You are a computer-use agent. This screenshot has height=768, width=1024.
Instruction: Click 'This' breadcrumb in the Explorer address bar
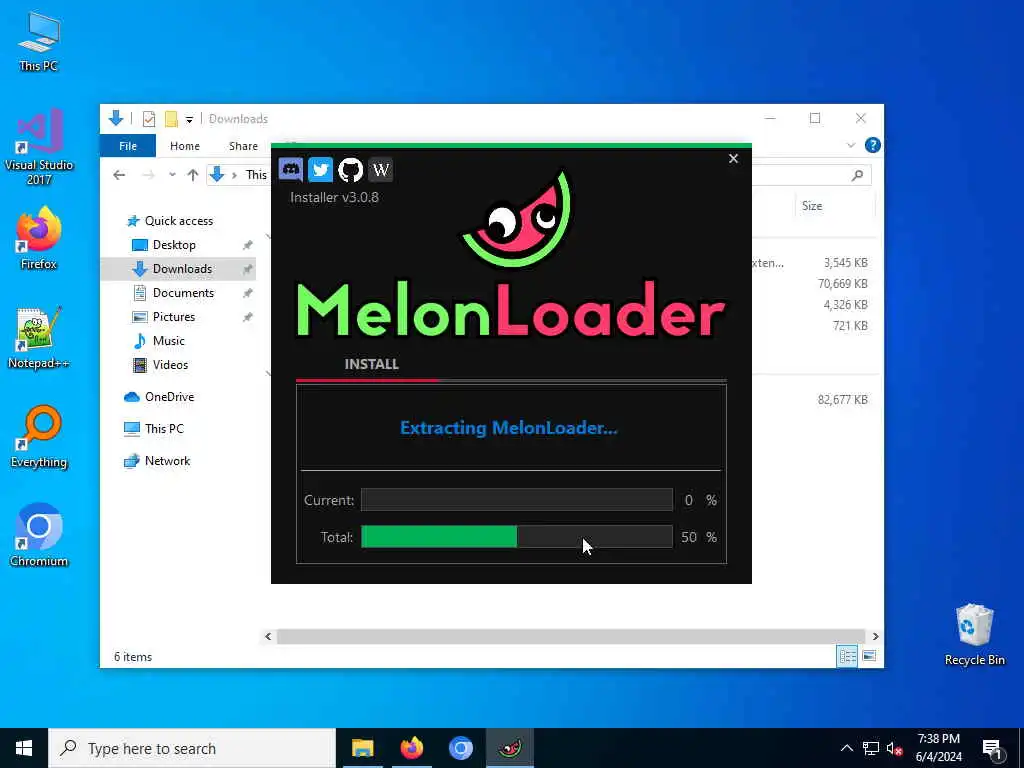pyautogui.click(x=256, y=175)
